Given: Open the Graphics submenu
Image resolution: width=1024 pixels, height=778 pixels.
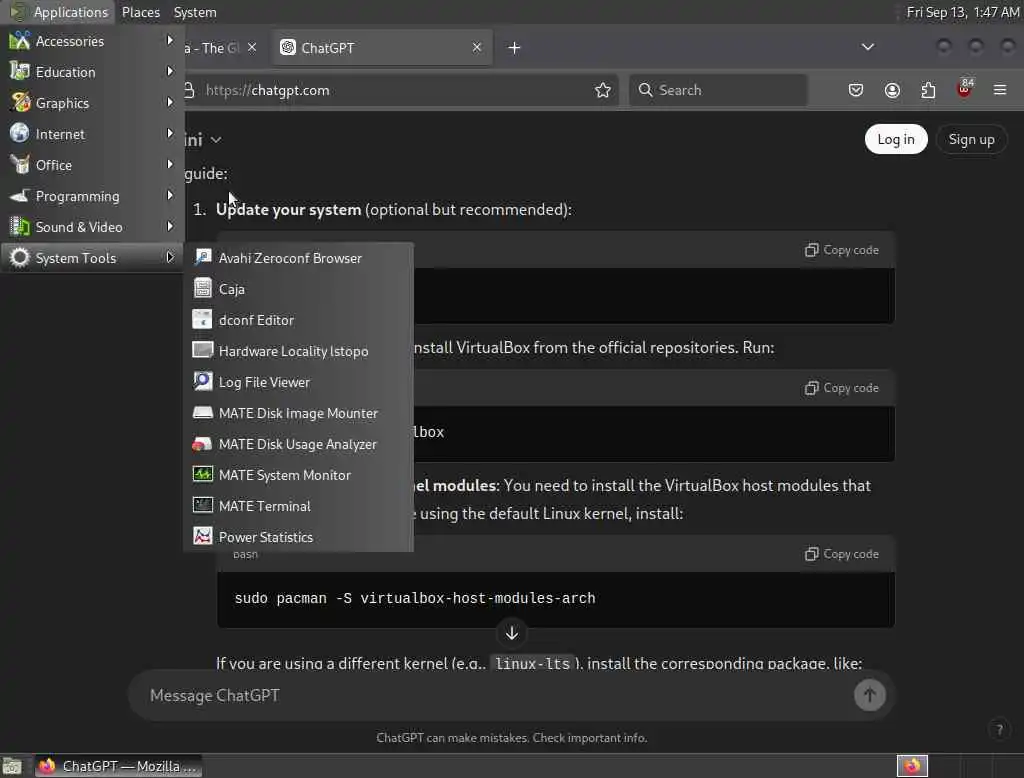Looking at the screenshot, I should pyautogui.click(x=92, y=103).
